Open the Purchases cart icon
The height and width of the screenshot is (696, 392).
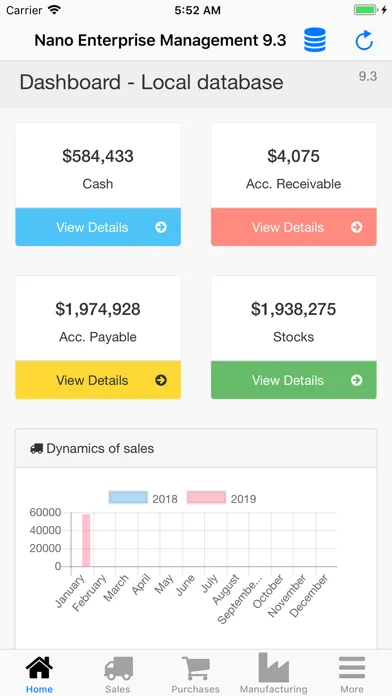[196, 668]
